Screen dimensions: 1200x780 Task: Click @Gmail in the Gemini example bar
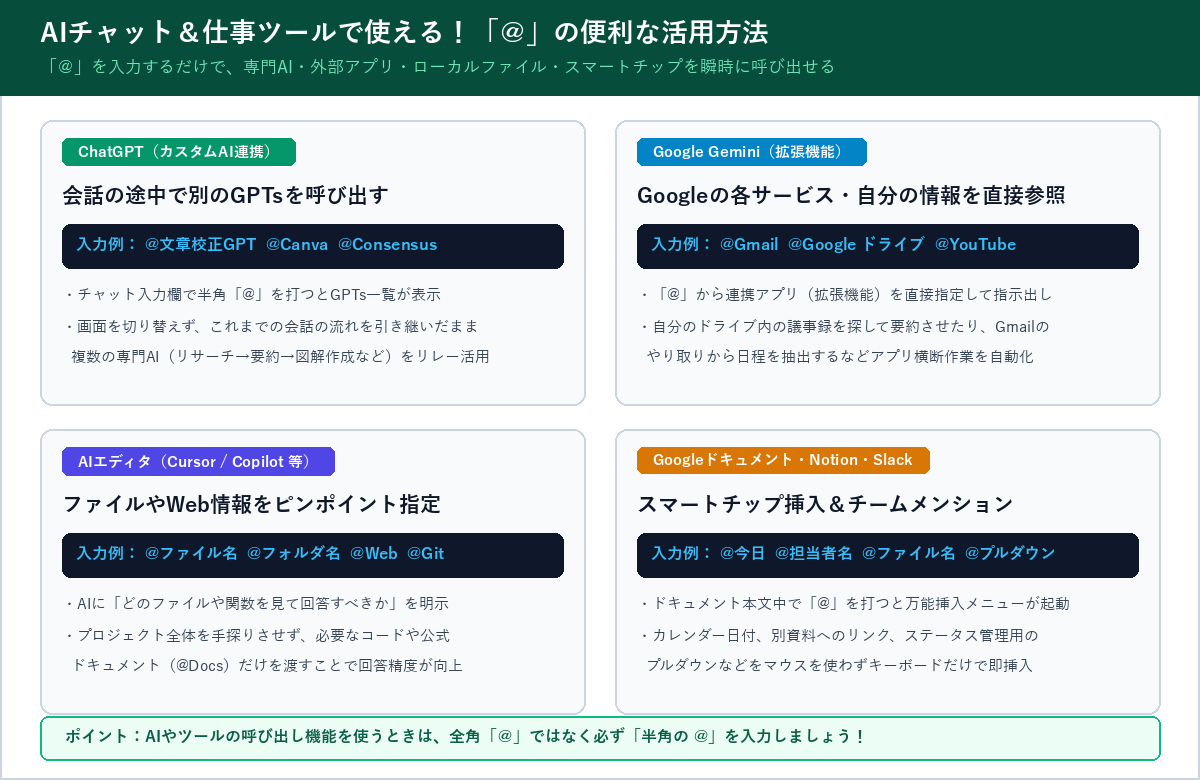tap(750, 245)
